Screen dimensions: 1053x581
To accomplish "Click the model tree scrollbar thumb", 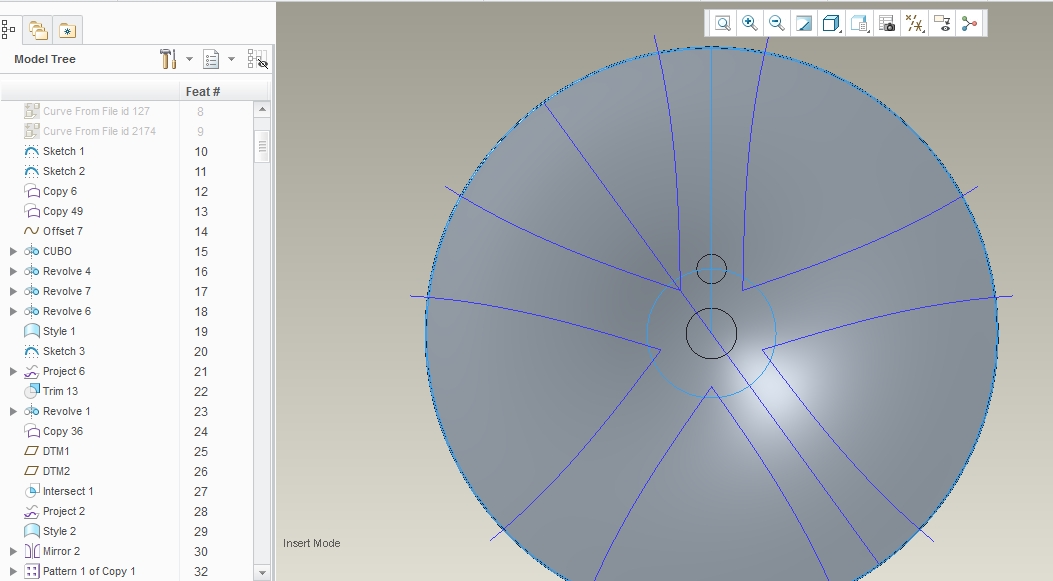I will tap(262, 146).
